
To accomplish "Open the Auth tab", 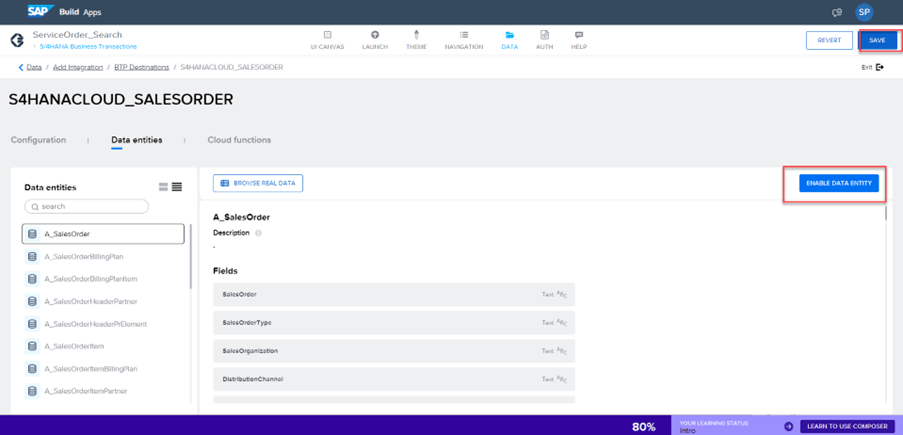I will coord(544,40).
